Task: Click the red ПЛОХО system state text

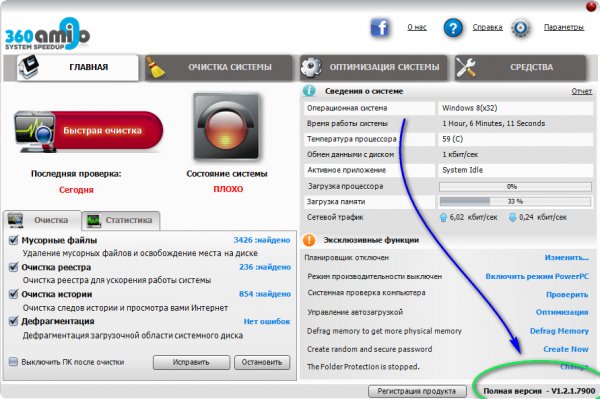Action: (228, 189)
